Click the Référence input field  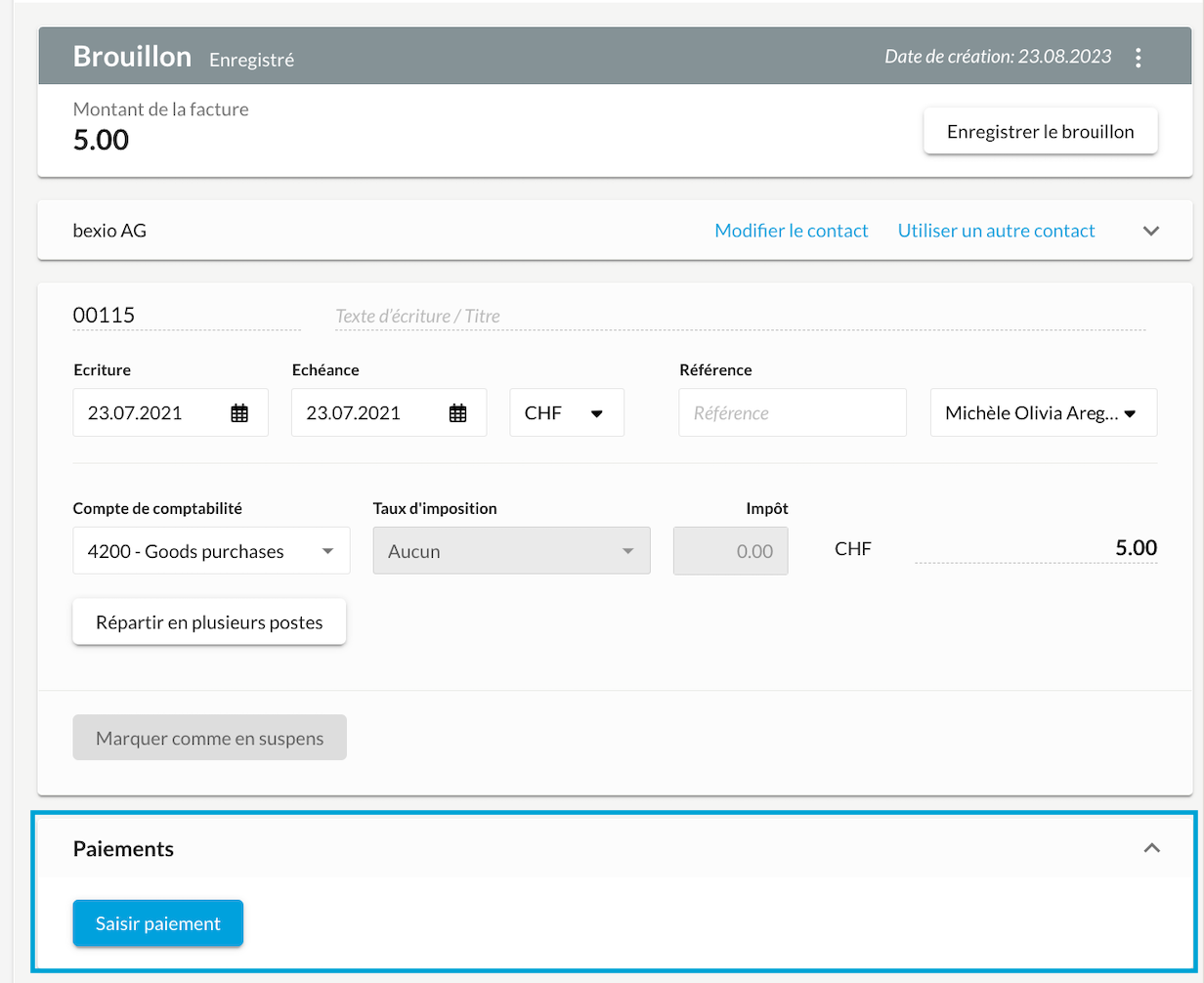coord(793,413)
